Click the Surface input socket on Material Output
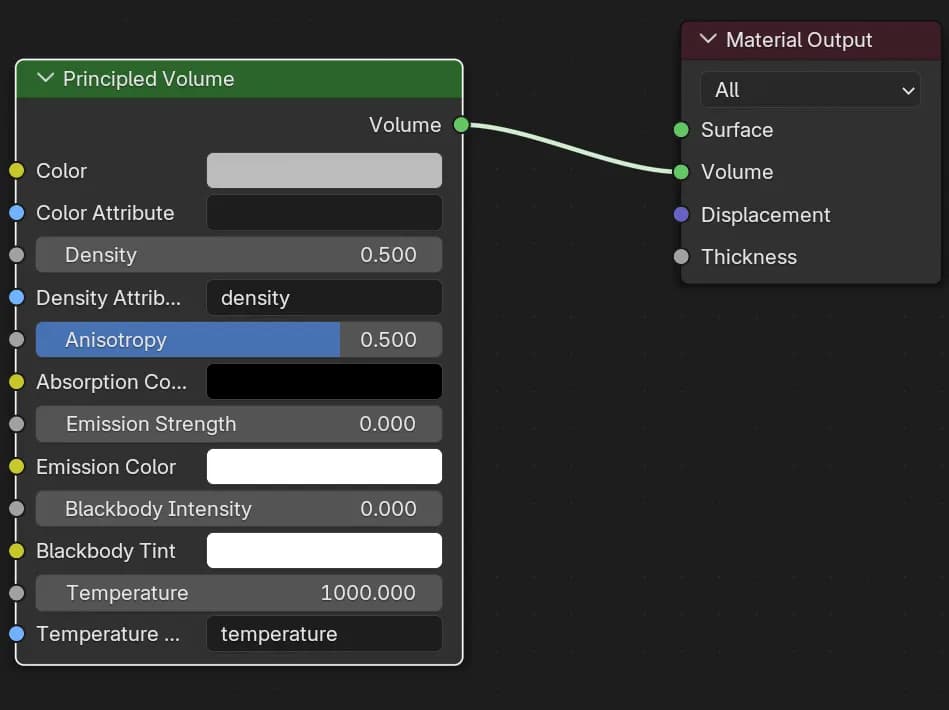949x710 pixels. click(x=681, y=130)
